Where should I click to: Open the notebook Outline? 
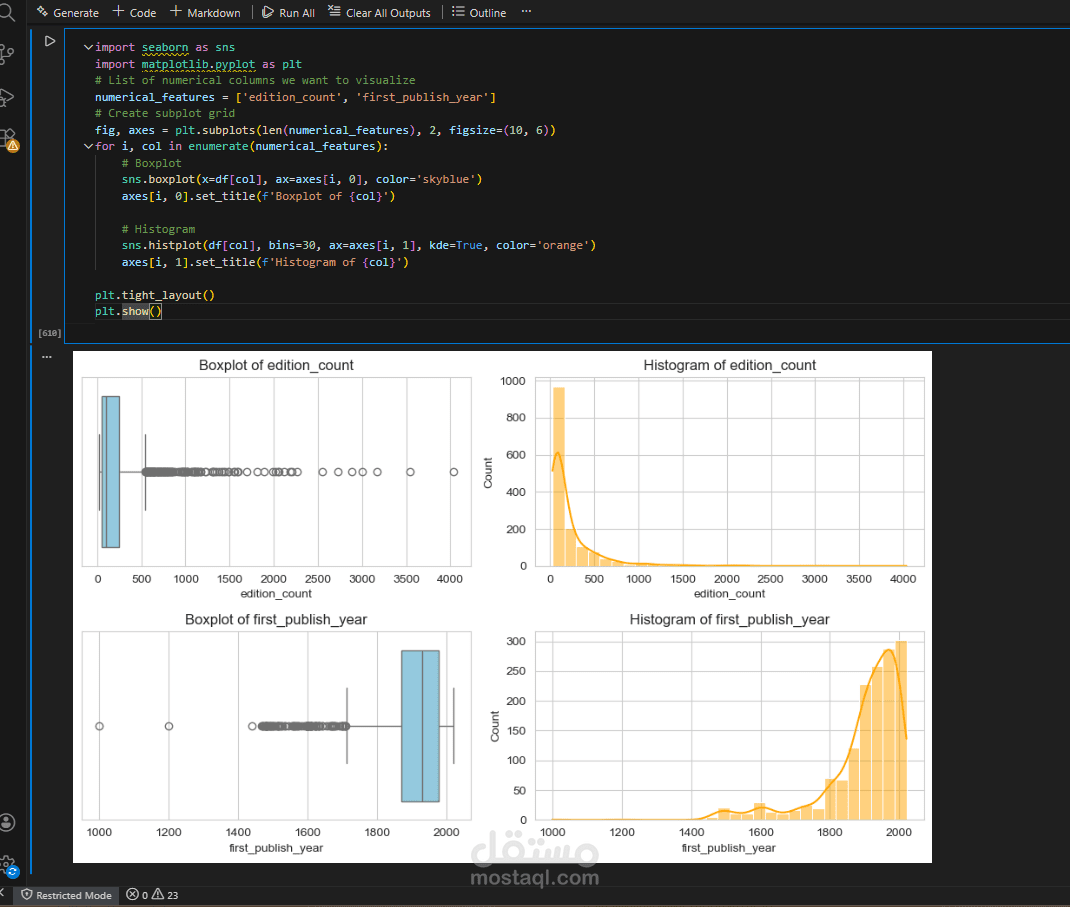click(479, 12)
